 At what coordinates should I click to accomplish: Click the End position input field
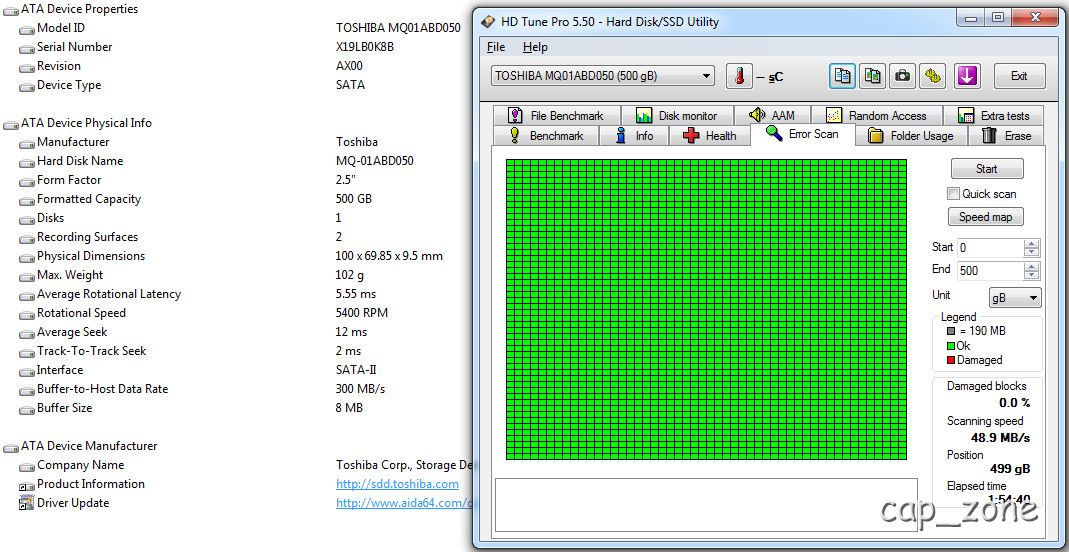[x=991, y=271]
